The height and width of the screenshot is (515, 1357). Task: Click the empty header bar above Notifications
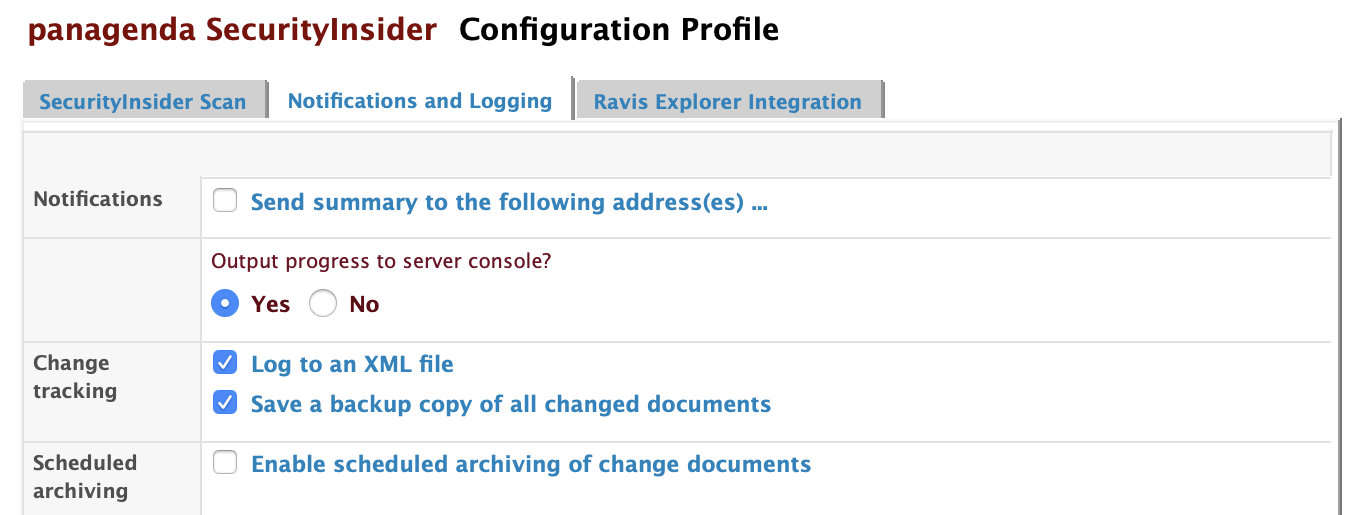coord(676,155)
